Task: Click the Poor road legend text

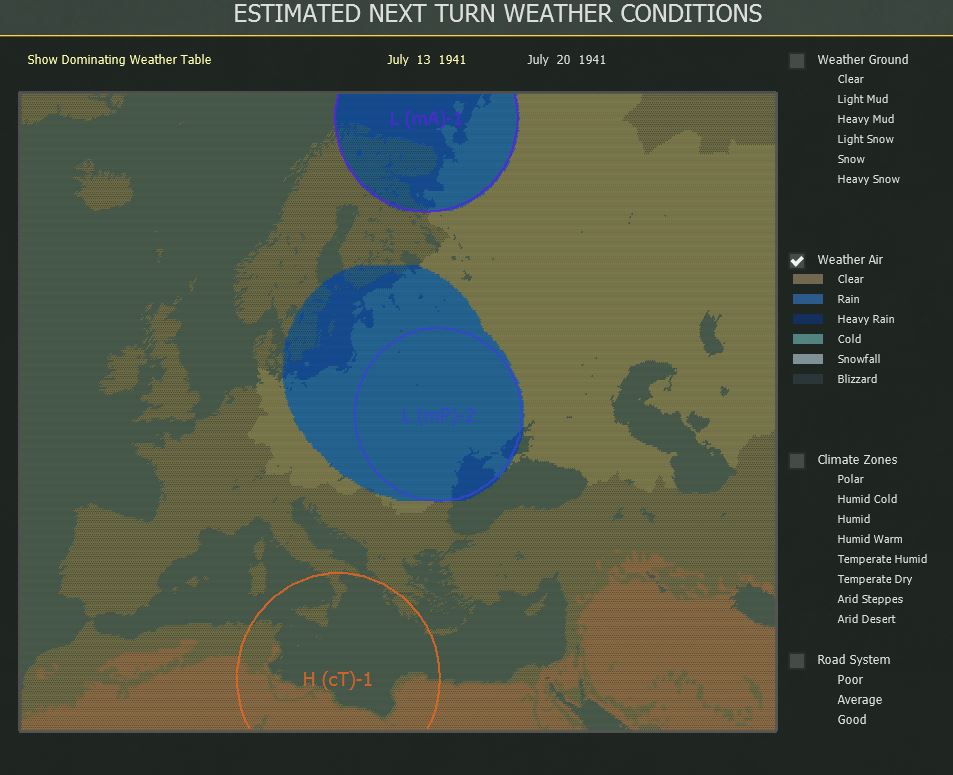Action: coord(850,680)
